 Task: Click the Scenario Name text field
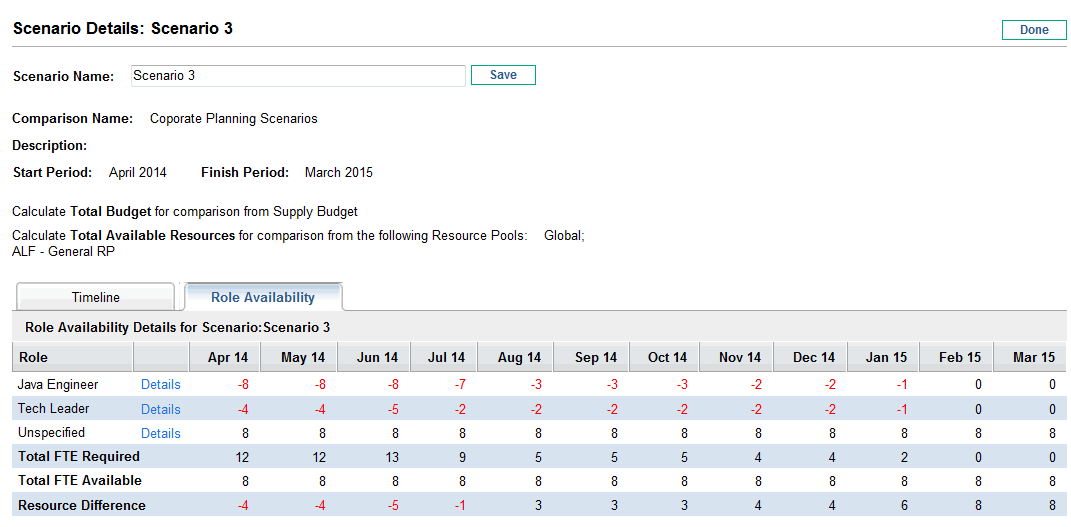pos(298,76)
